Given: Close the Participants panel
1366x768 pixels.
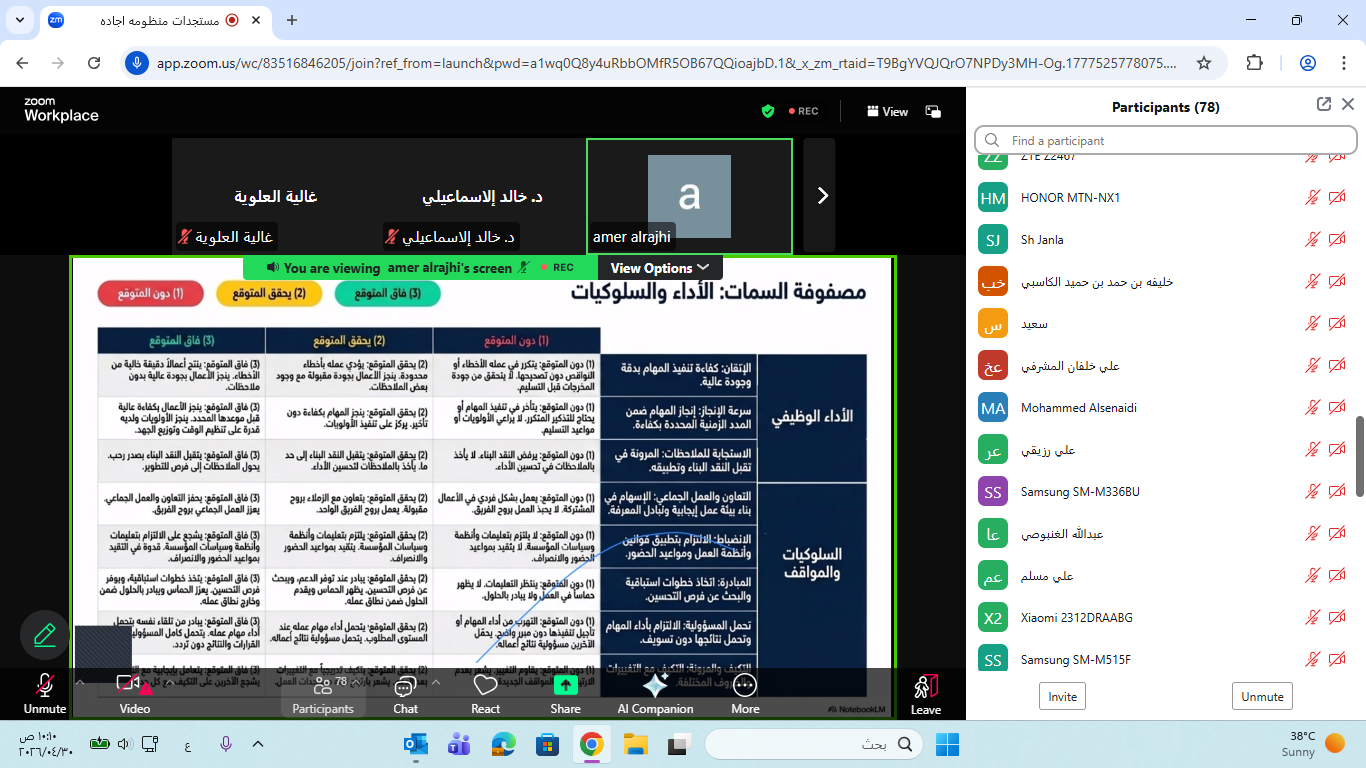Looking at the screenshot, I should point(1348,104).
